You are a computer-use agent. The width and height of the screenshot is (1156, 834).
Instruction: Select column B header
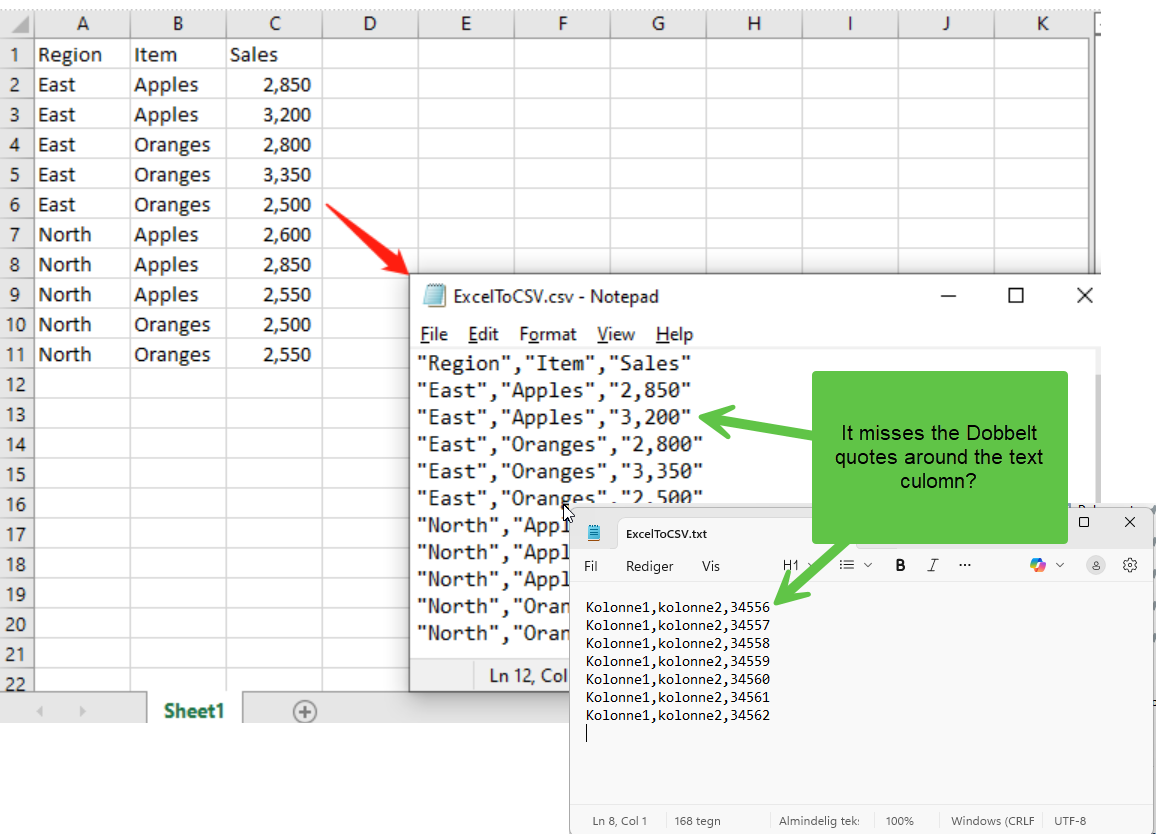(x=178, y=24)
